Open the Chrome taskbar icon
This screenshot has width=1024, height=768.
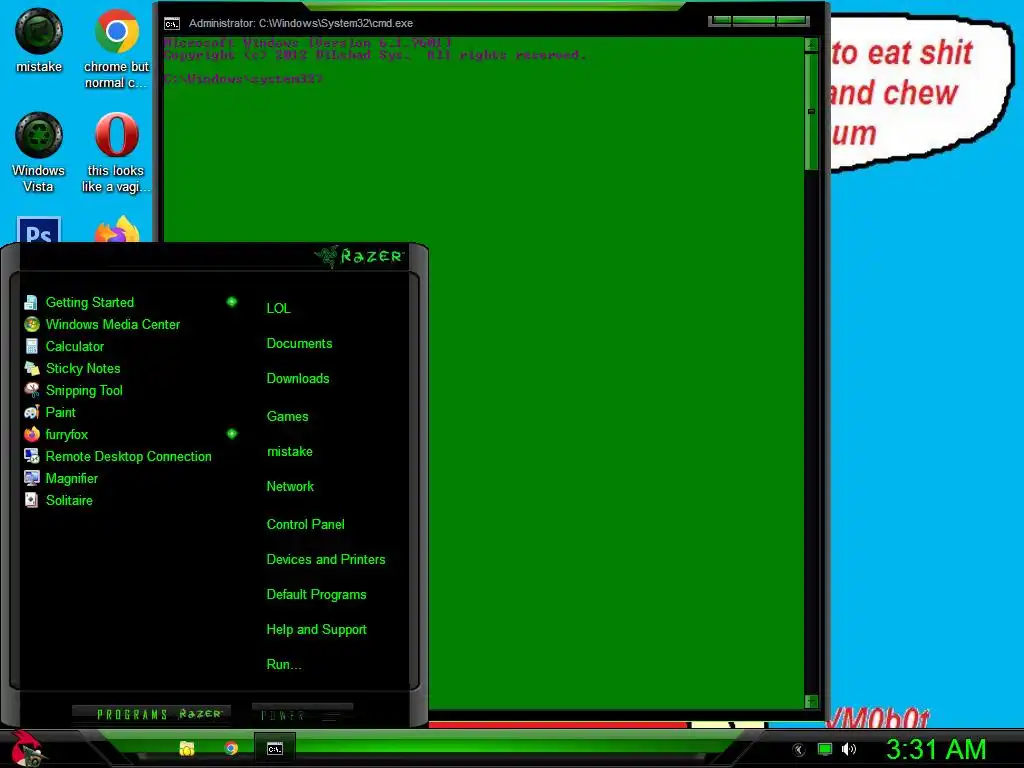(231, 748)
